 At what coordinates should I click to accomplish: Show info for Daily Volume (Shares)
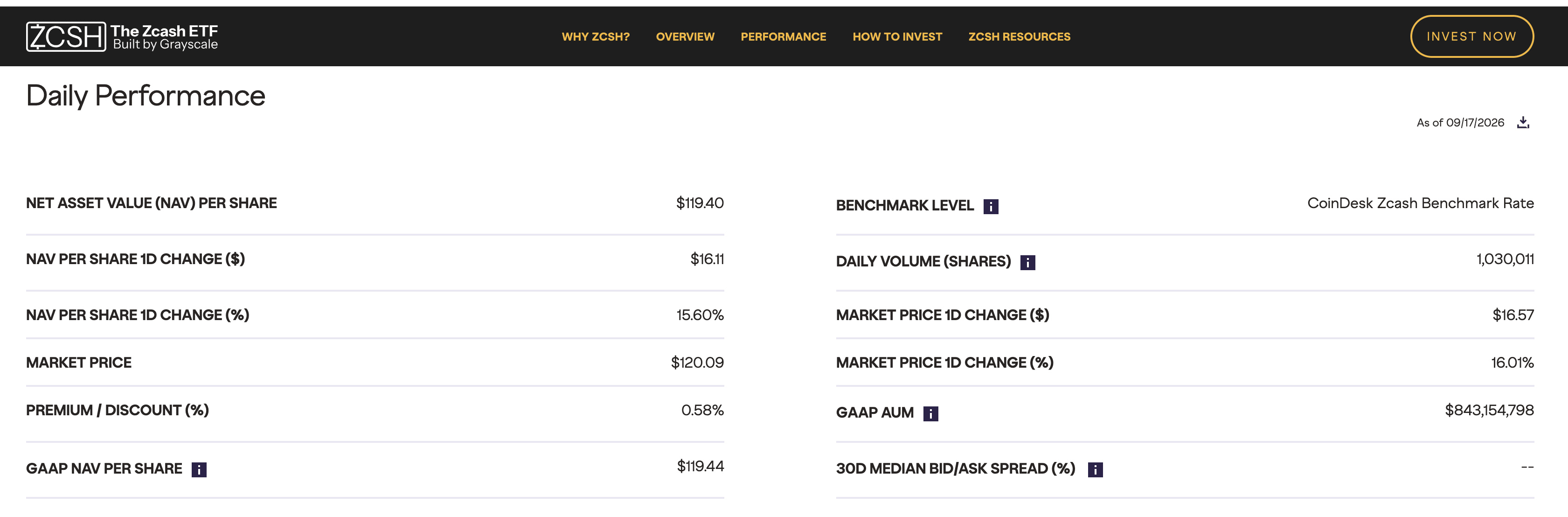tap(1027, 262)
